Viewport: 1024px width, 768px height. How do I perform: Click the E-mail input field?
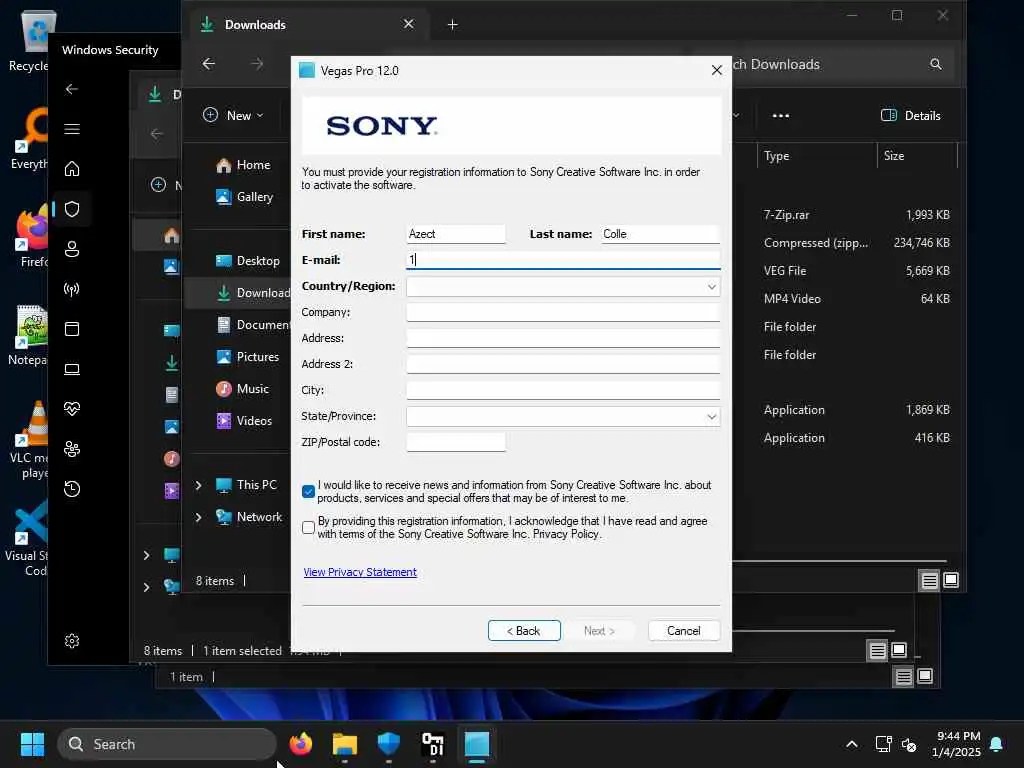[x=563, y=260]
